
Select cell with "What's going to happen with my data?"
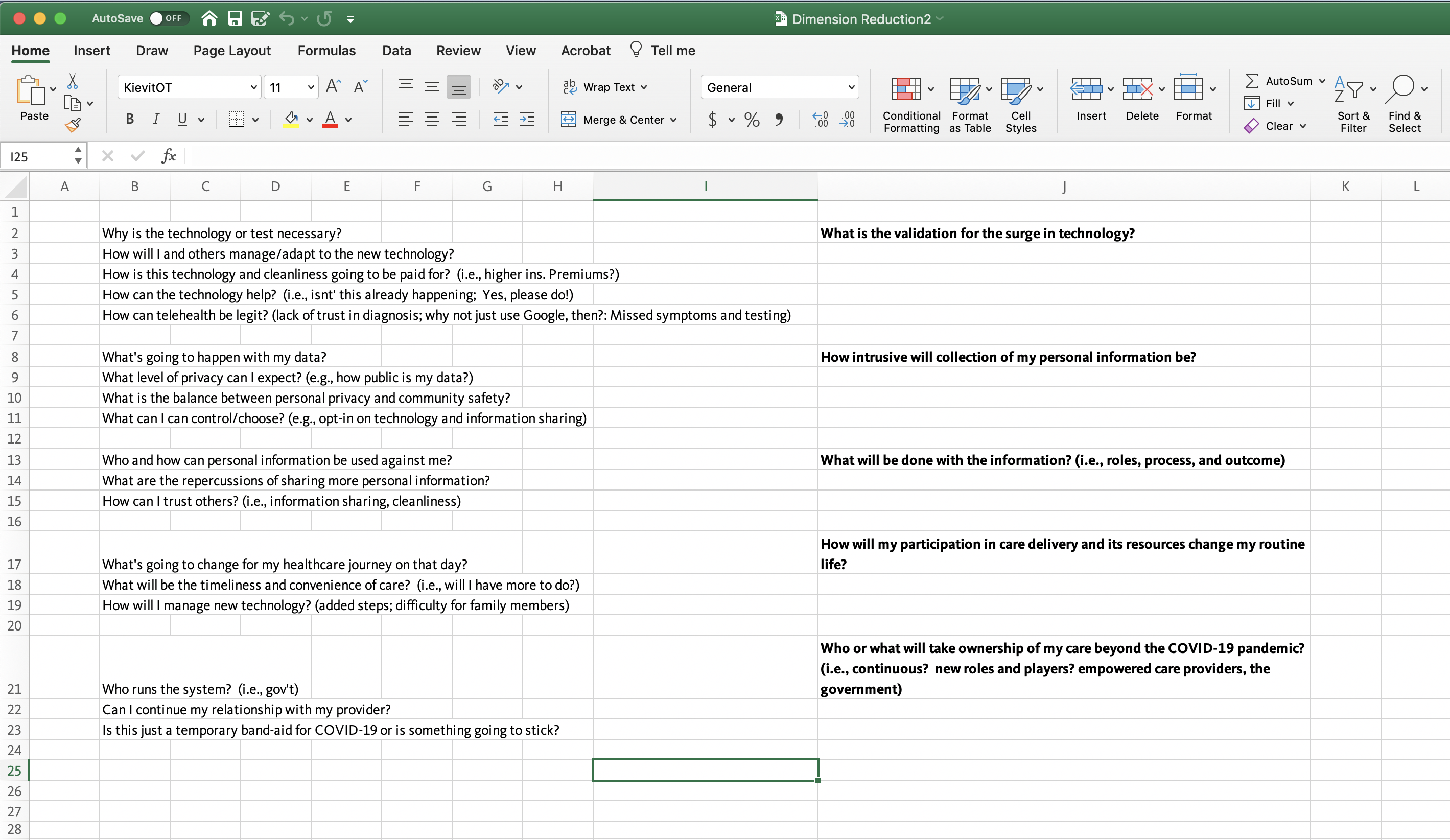click(x=214, y=357)
